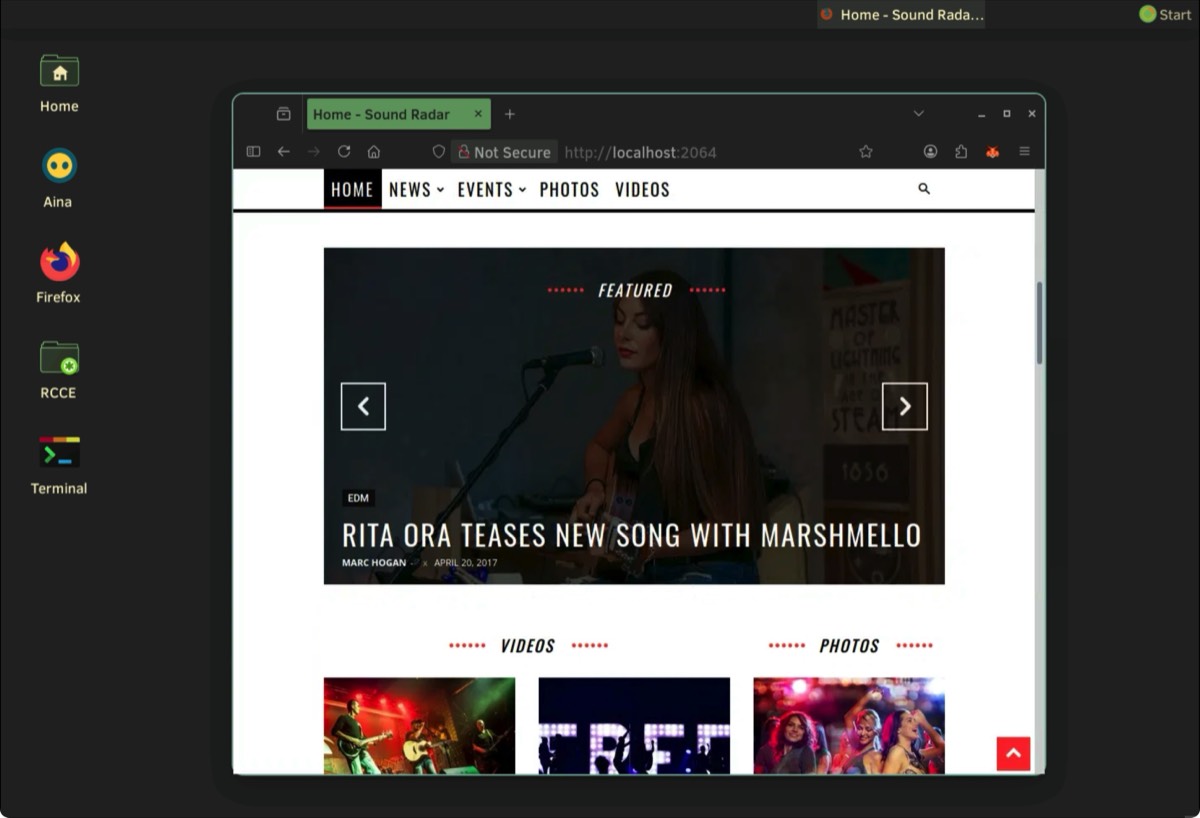Open the Videos menu item

click(642, 190)
